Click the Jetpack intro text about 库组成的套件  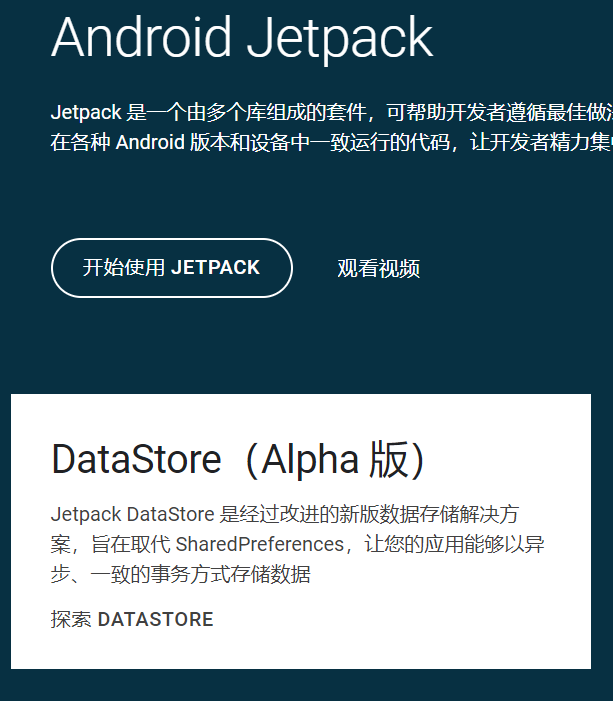pyautogui.click(x=331, y=127)
